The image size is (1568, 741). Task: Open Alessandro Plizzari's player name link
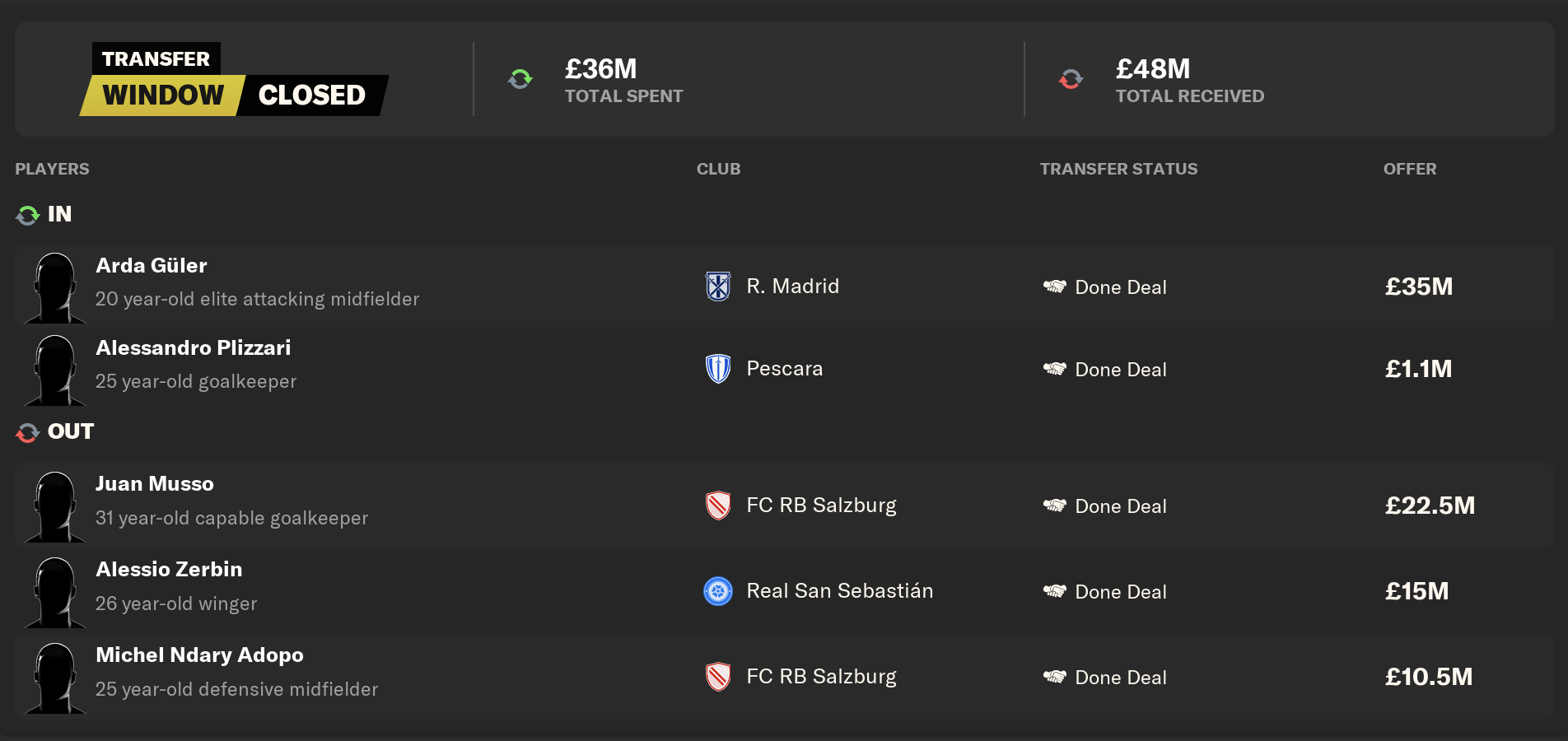click(x=194, y=347)
